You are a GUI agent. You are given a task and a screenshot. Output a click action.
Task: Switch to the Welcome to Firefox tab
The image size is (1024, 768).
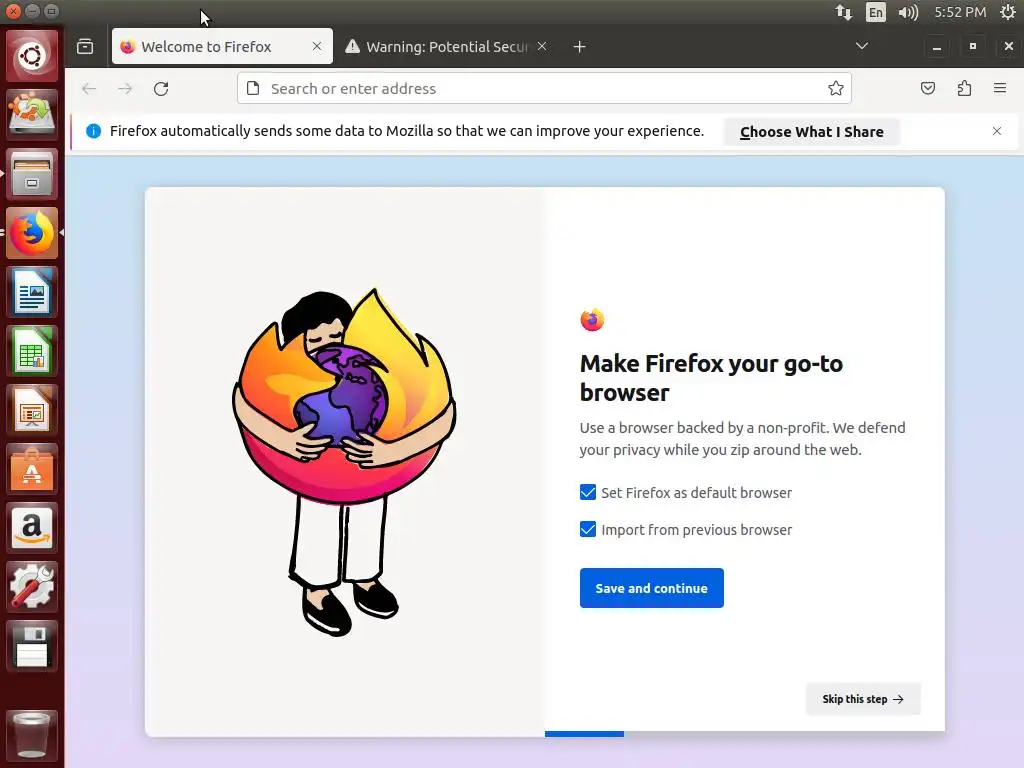(222, 46)
